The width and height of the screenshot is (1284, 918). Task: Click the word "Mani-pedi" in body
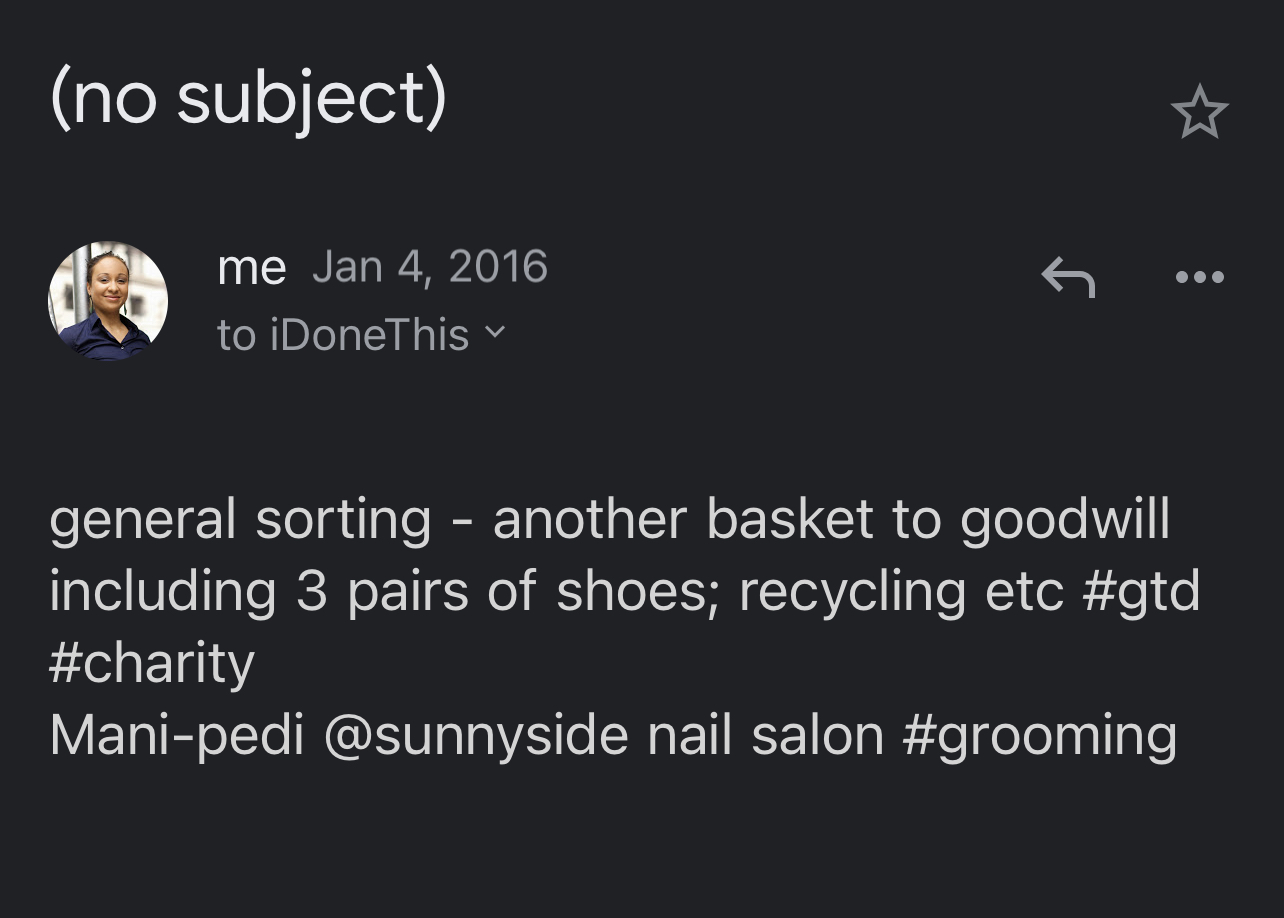click(176, 736)
